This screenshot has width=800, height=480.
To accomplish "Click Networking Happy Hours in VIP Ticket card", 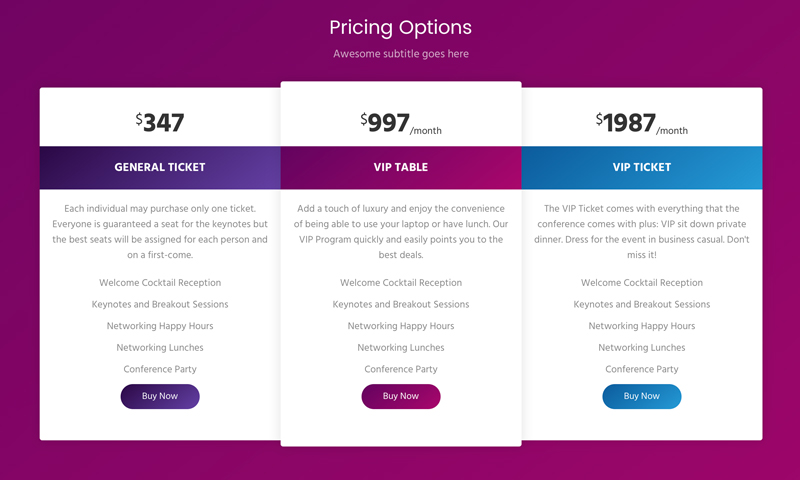I will [641, 326].
